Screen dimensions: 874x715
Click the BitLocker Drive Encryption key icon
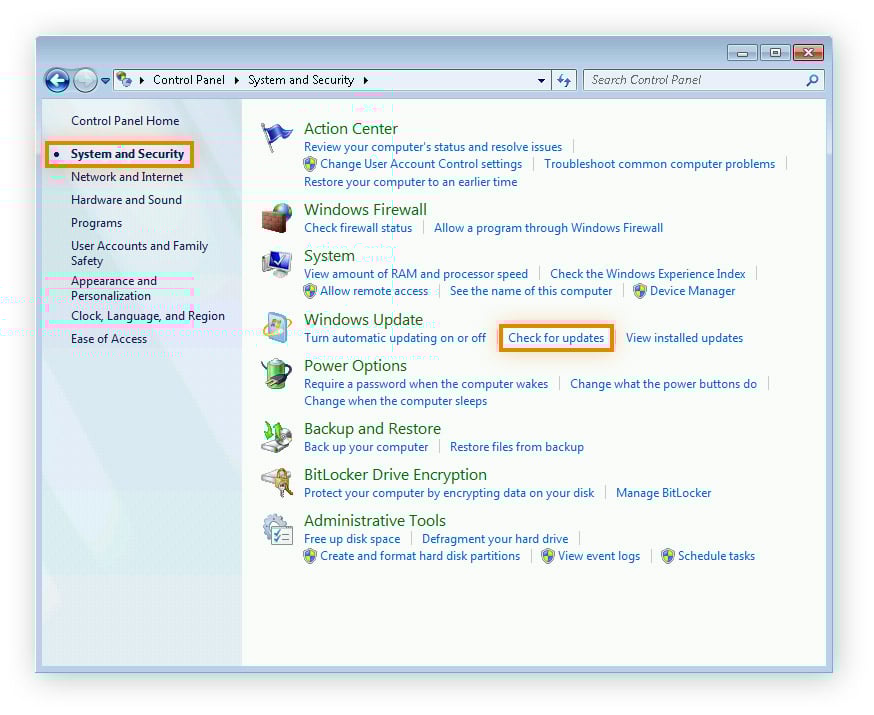coord(277,483)
